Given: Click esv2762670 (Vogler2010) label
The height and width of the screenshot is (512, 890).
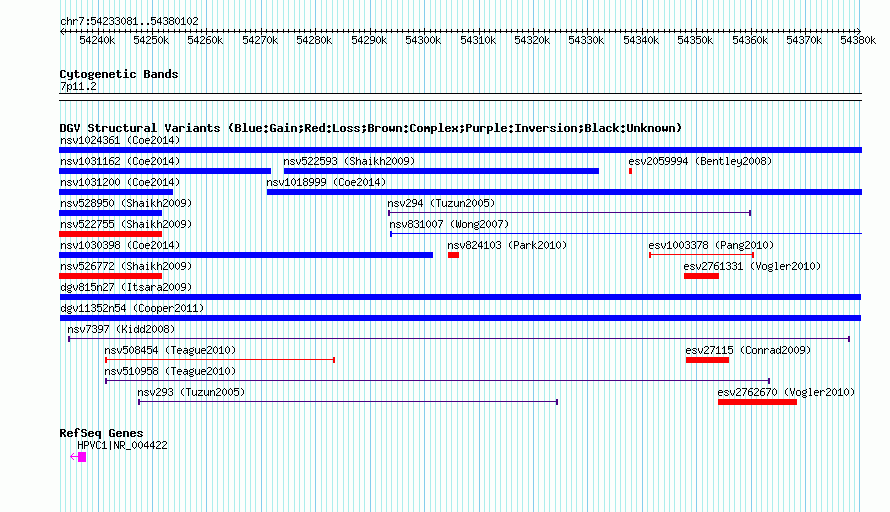Looking at the screenshot, I should point(786,392).
